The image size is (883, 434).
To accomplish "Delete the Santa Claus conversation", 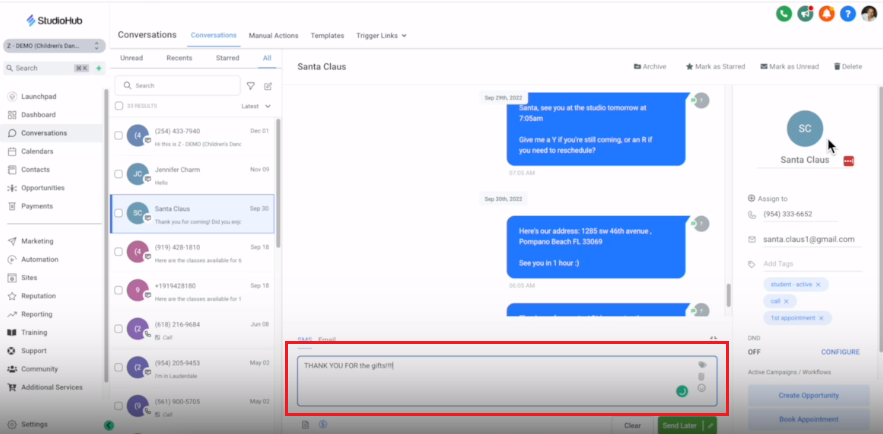I will 848,66.
